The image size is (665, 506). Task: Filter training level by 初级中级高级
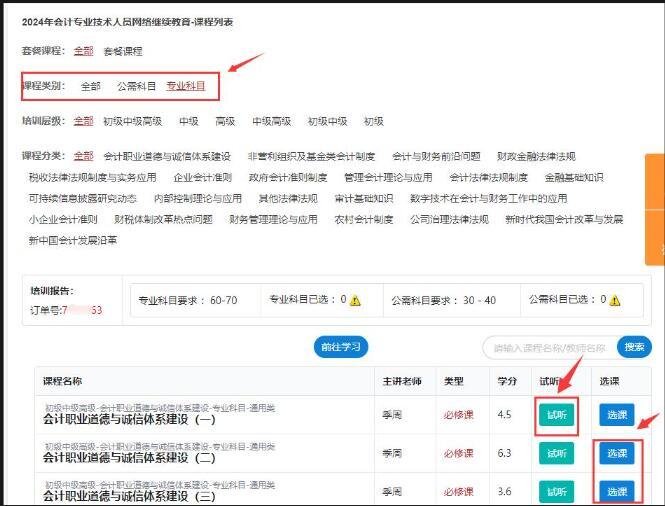click(132, 121)
